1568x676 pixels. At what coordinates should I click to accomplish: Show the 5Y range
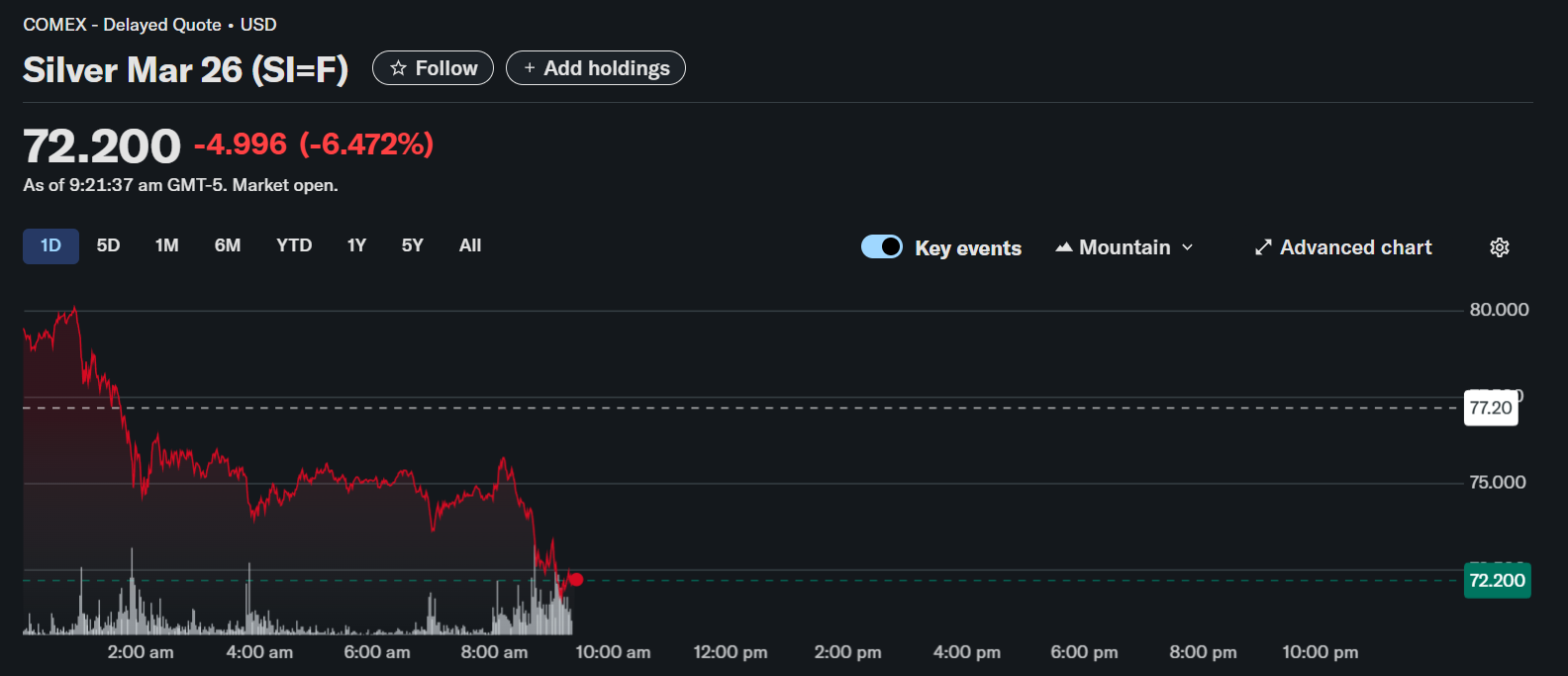point(413,245)
